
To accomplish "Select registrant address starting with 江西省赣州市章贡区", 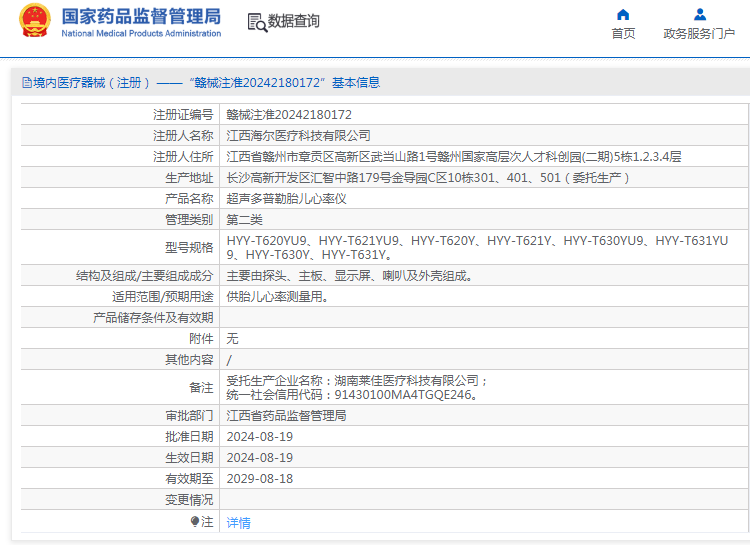I will click(454, 157).
